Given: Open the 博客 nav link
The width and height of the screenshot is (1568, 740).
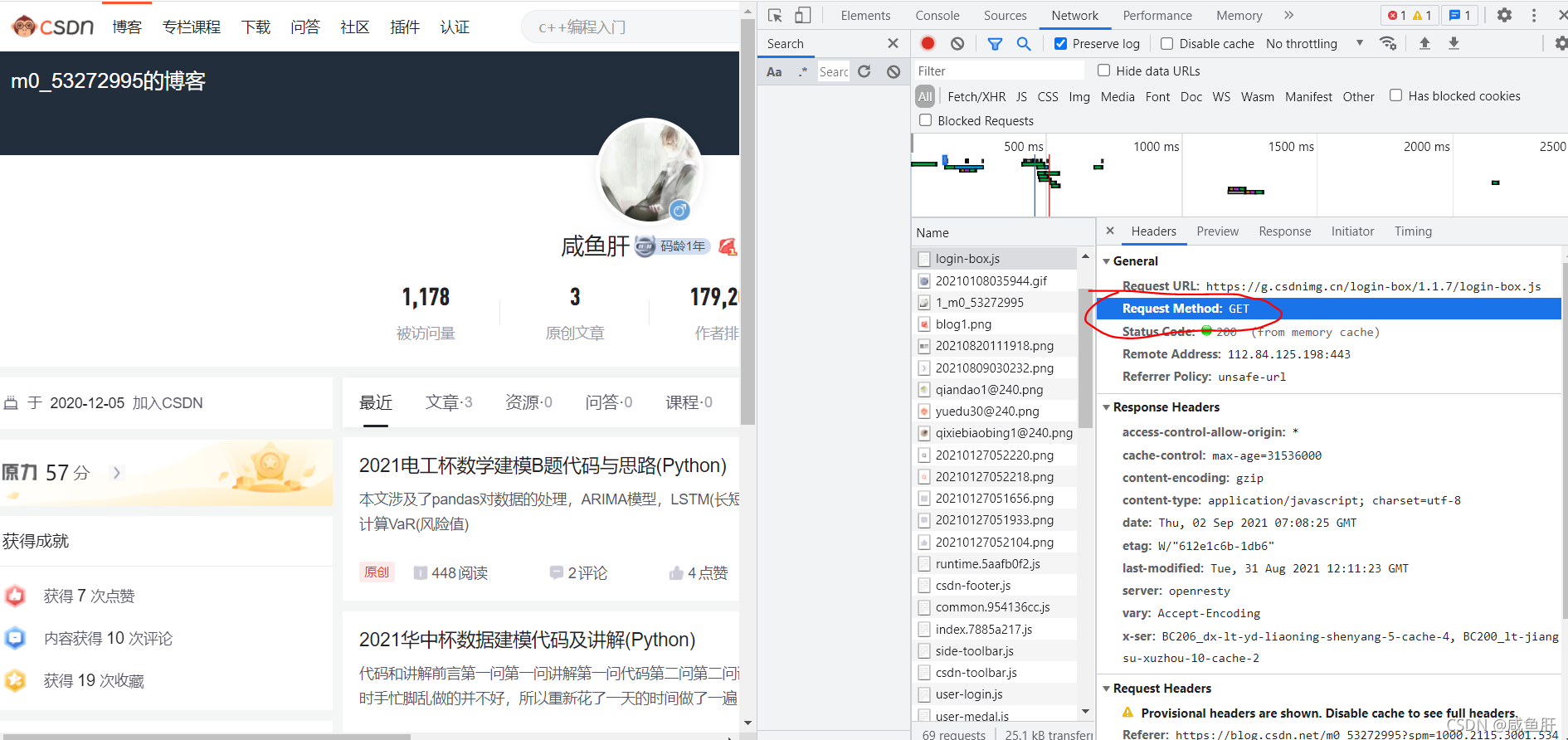Looking at the screenshot, I should click(127, 27).
